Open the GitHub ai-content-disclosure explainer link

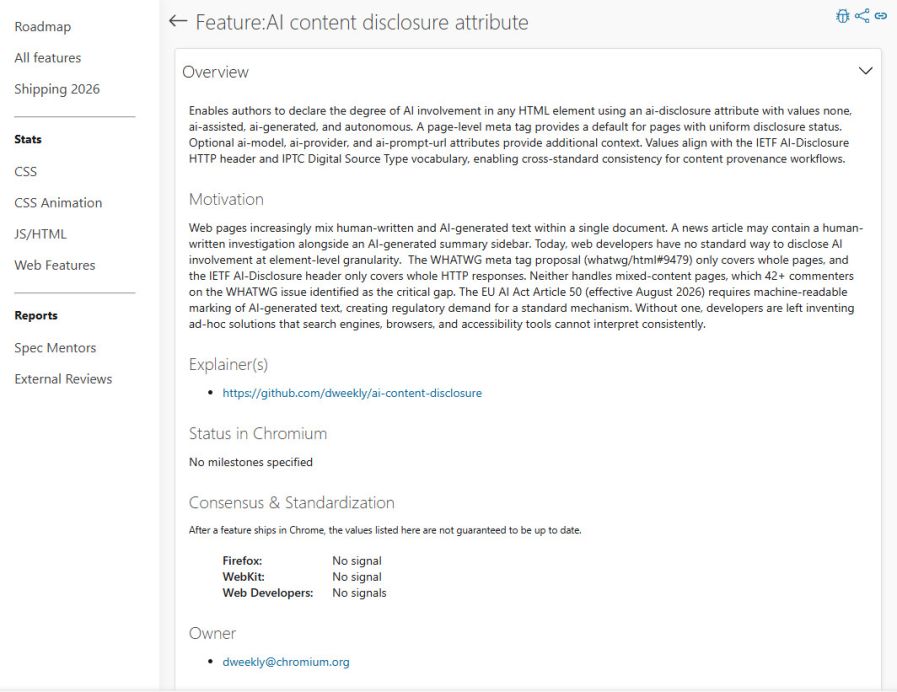coord(352,393)
